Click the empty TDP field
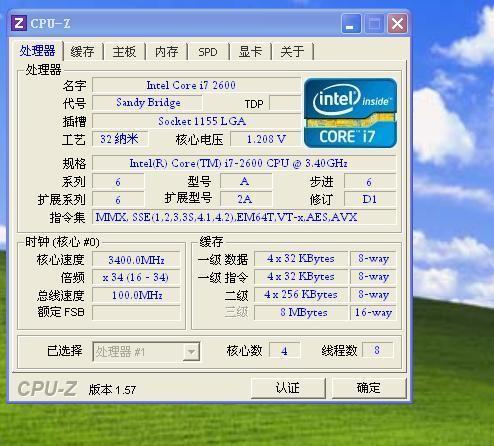494x446 pixels. (x=285, y=103)
